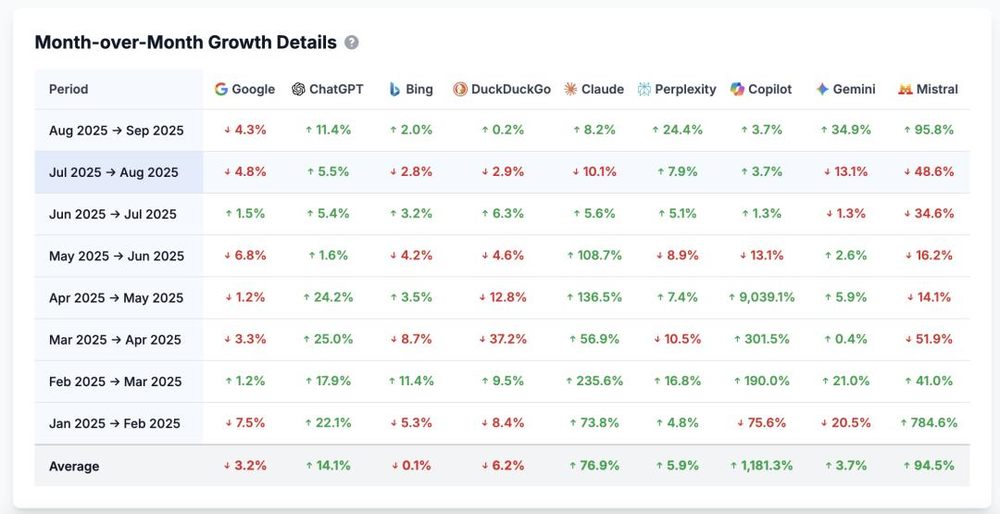Click the Month-over-Month Growth Details heading
1000x514 pixels.
coord(185,43)
